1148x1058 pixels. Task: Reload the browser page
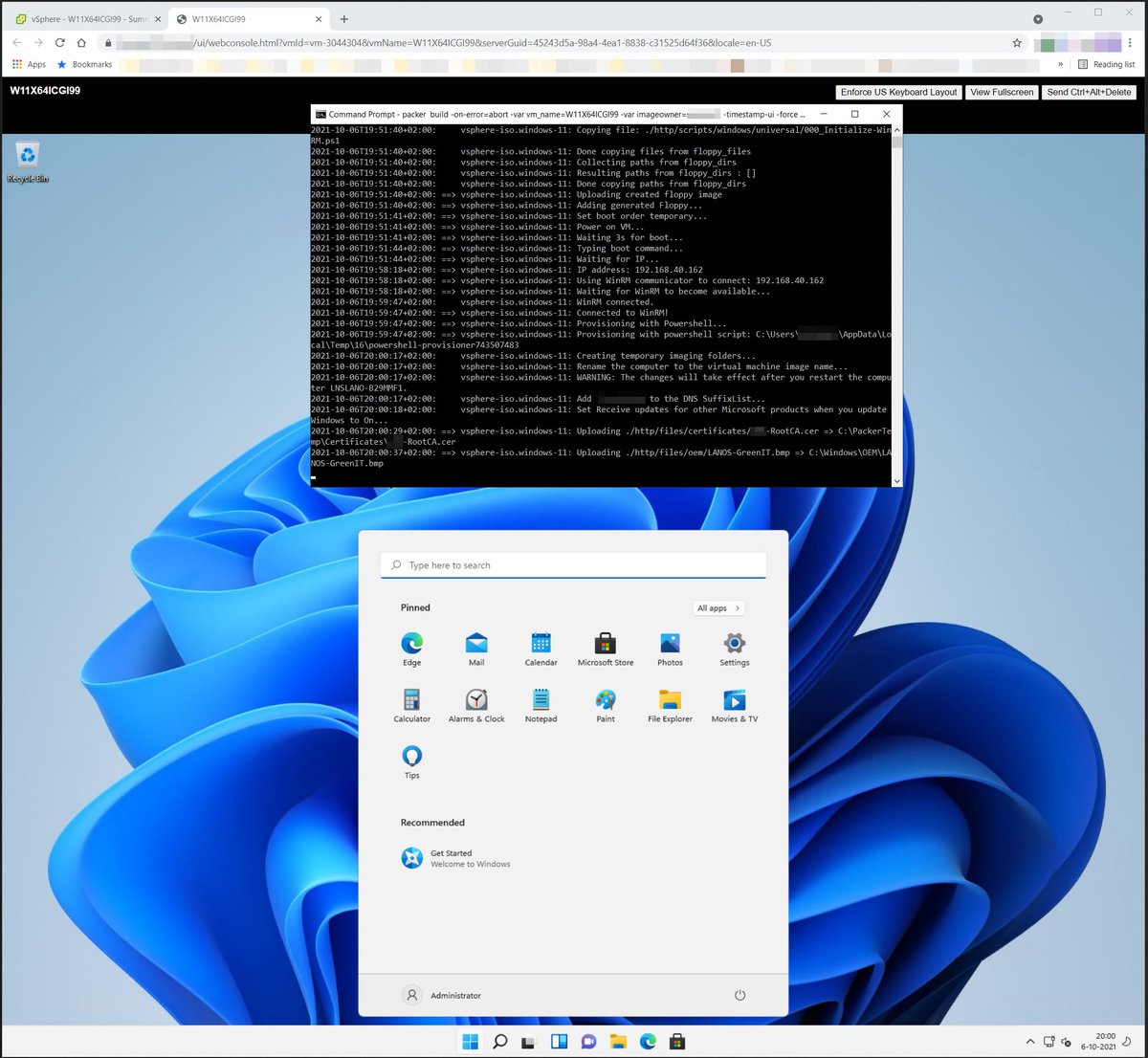tap(59, 43)
